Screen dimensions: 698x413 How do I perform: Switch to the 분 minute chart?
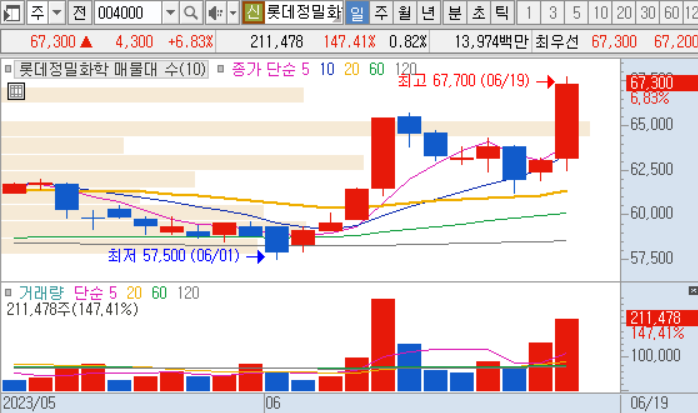coord(455,12)
